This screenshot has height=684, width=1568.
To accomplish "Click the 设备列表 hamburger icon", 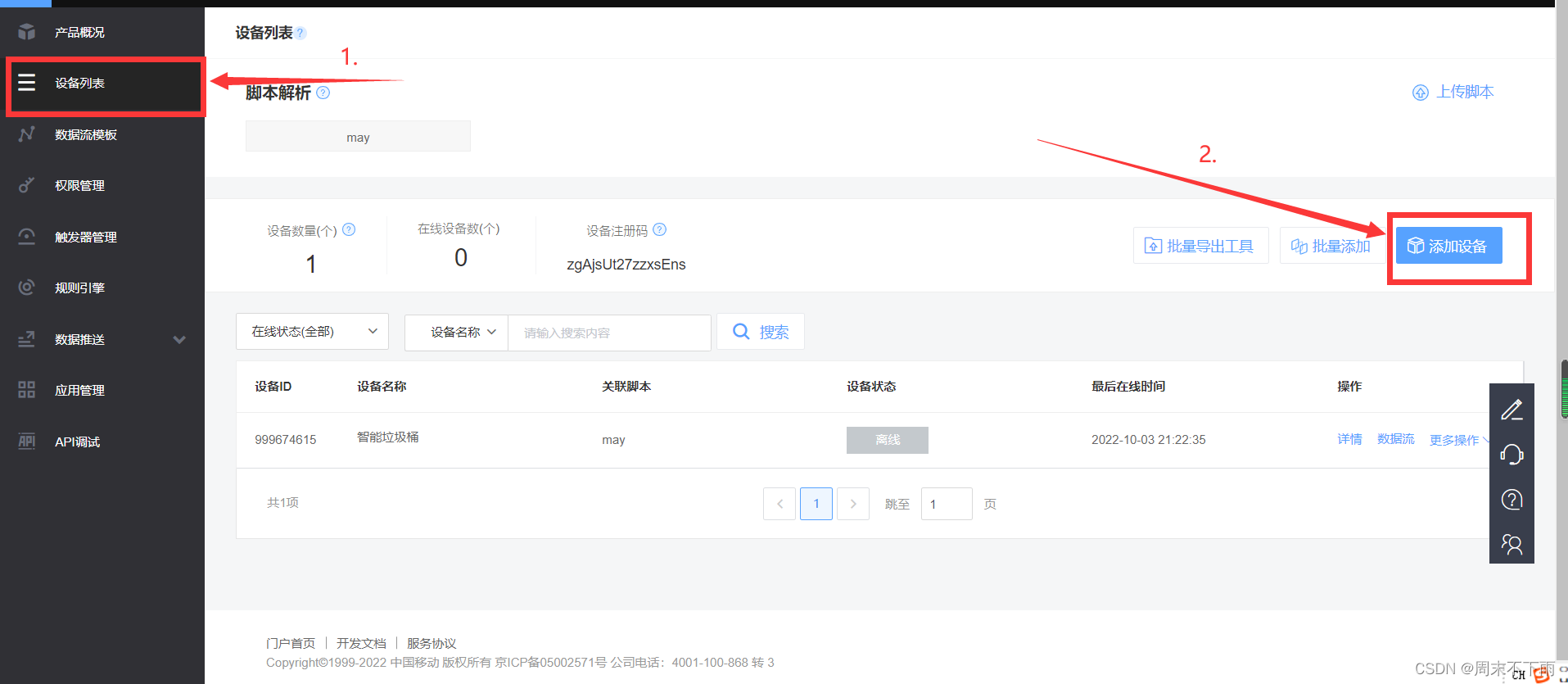I will point(27,82).
